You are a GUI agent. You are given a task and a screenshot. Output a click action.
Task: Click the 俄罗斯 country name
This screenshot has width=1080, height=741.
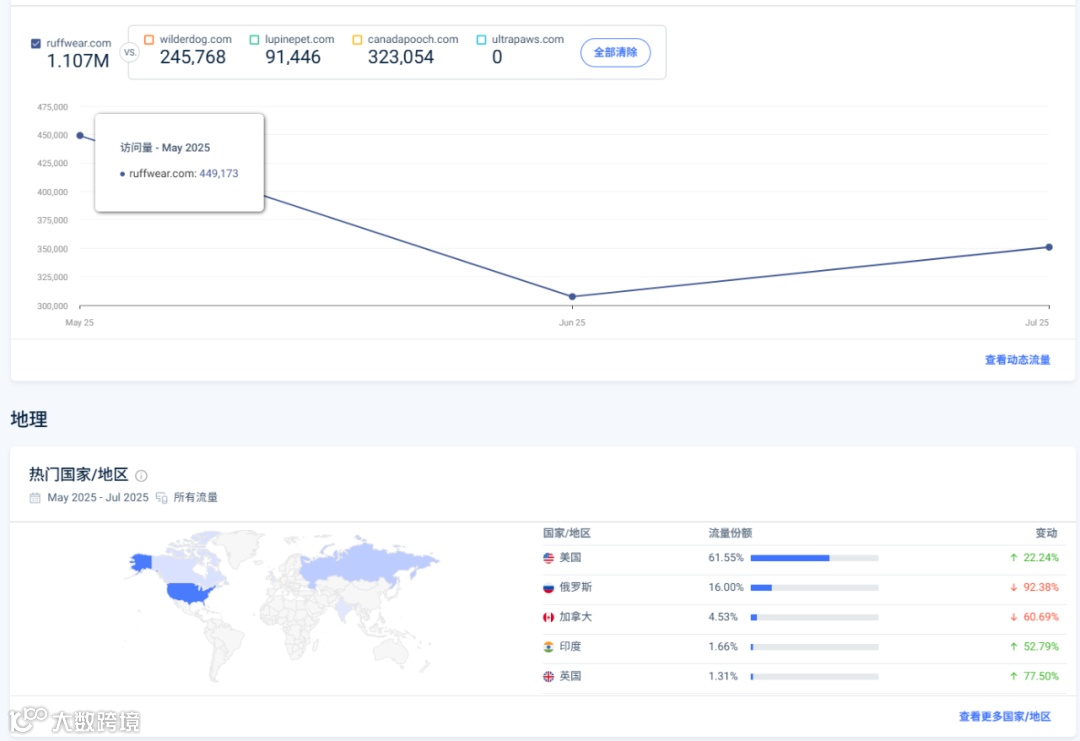(x=576, y=587)
